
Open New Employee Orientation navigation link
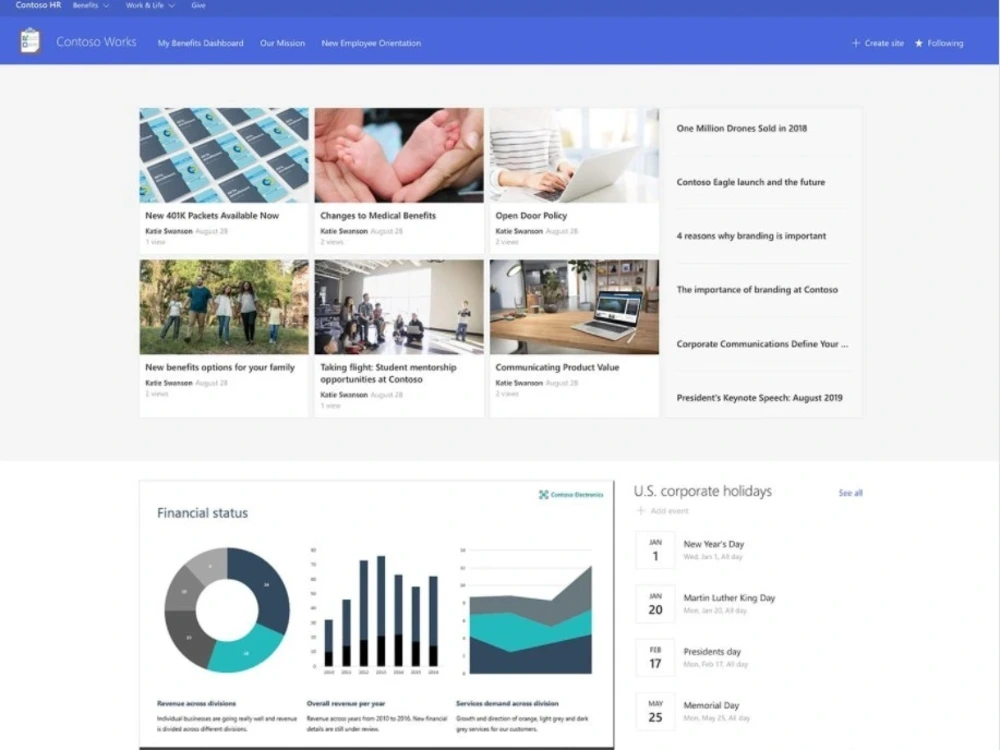click(x=371, y=43)
